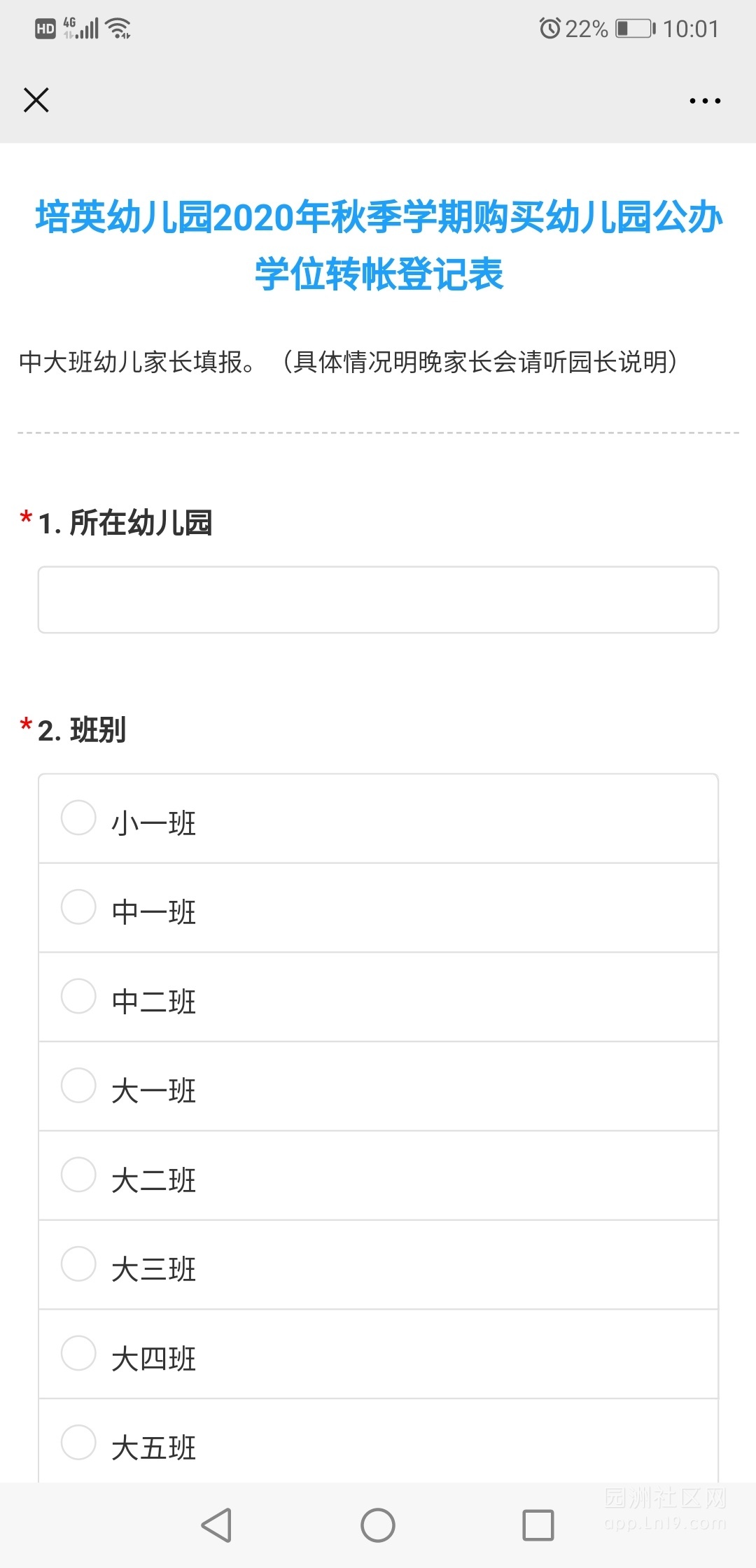Click the kindergarten name input field
This screenshot has width=756, height=1568.
pos(378,600)
